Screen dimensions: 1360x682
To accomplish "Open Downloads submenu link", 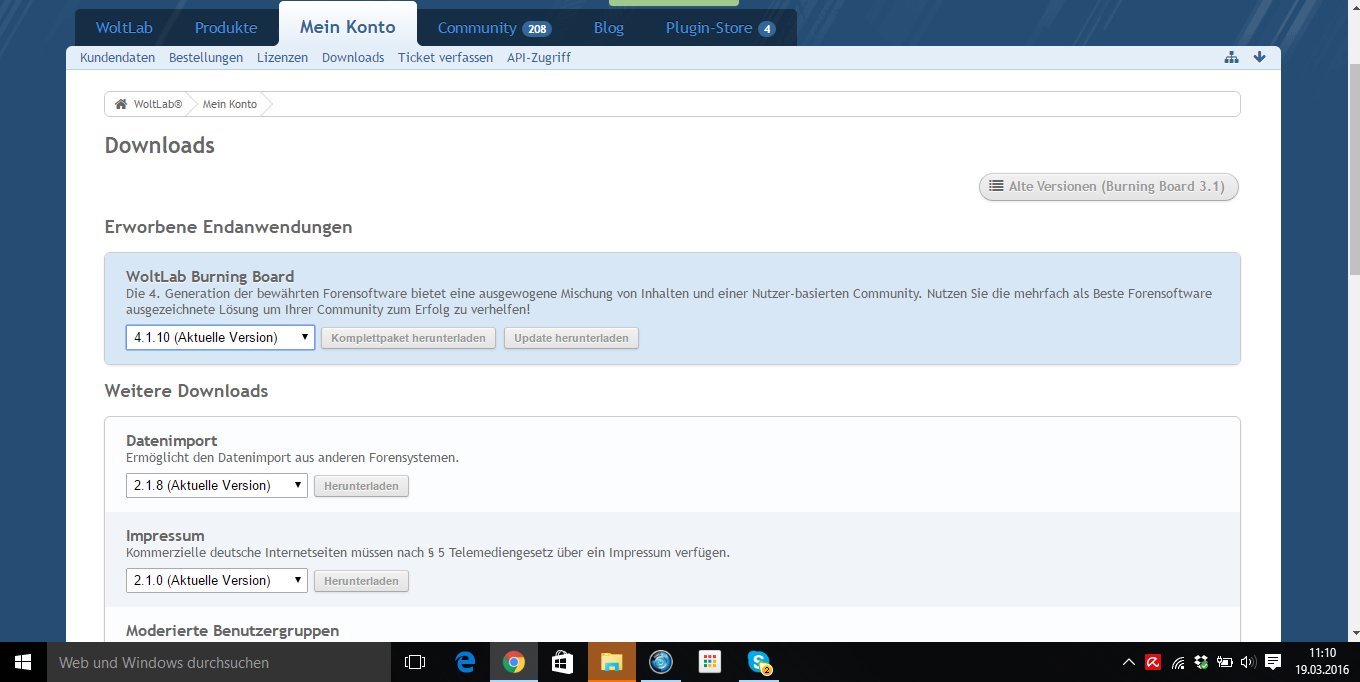I will 353,58.
